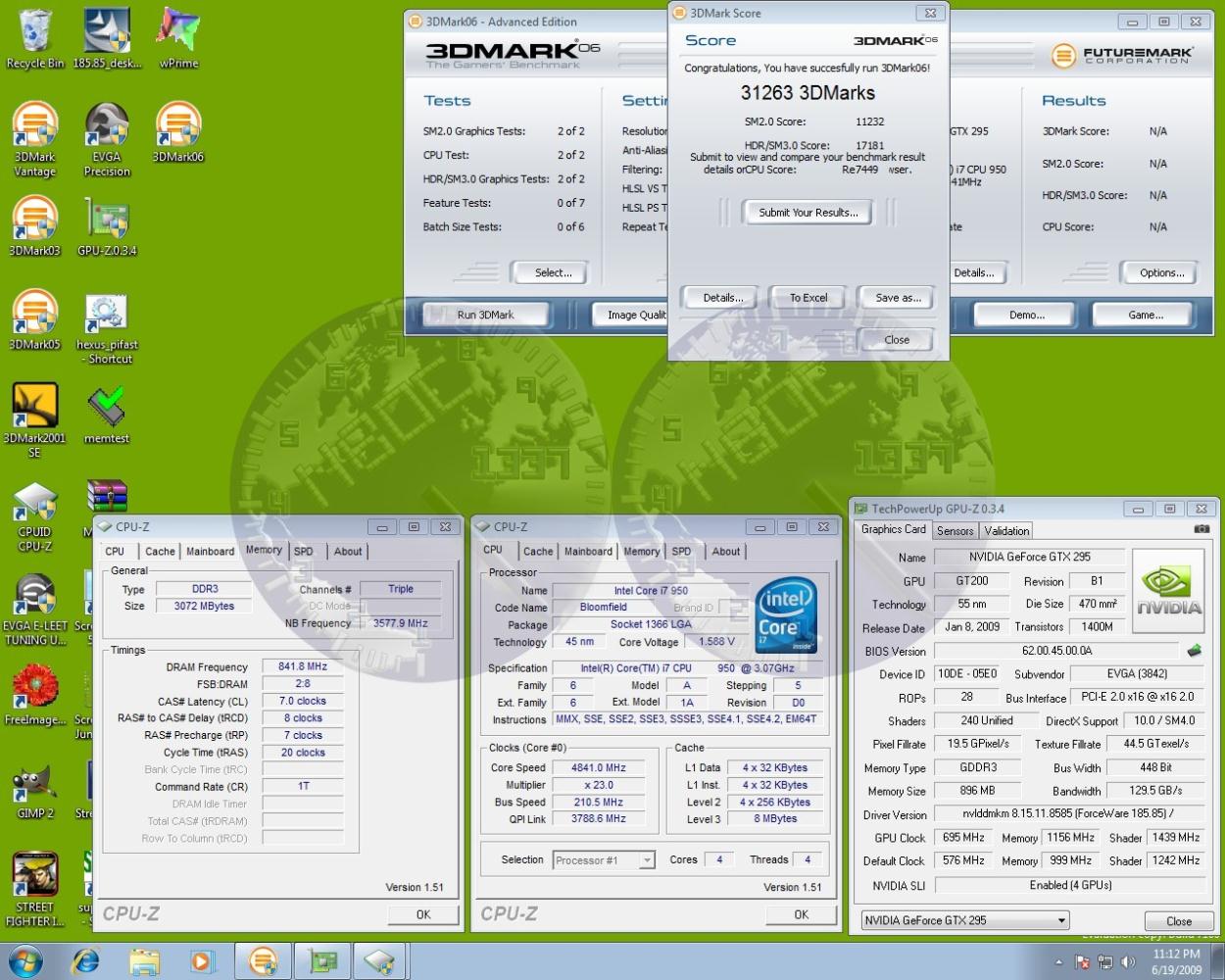Close the 3DMark Score dialog via Close button

coord(896,340)
